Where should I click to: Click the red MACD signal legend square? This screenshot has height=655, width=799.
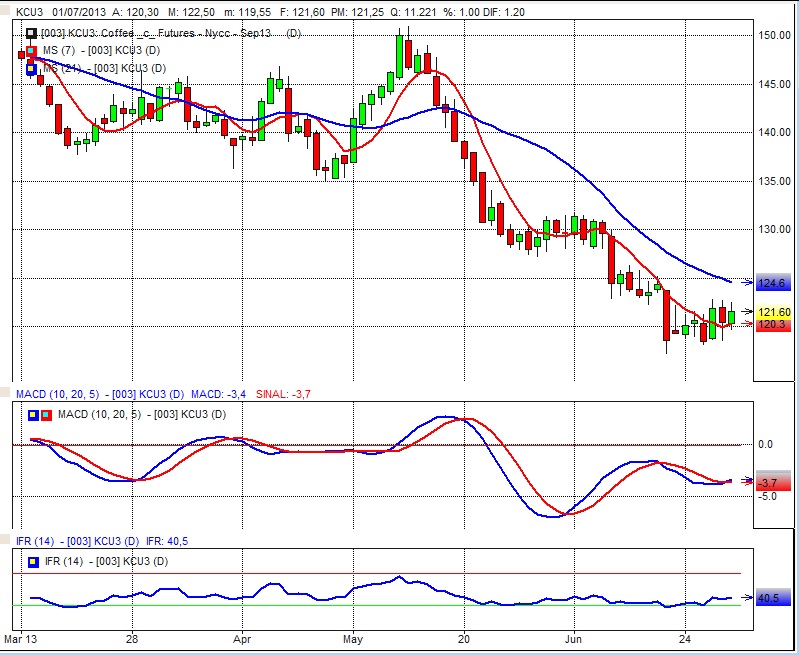click(x=45, y=414)
